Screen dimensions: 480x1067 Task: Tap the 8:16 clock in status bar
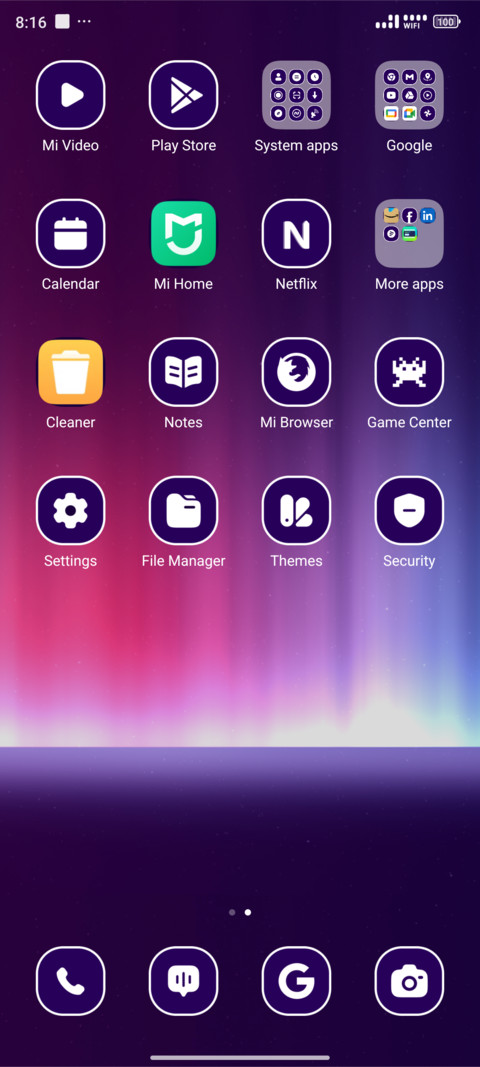pyautogui.click(x=31, y=22)
